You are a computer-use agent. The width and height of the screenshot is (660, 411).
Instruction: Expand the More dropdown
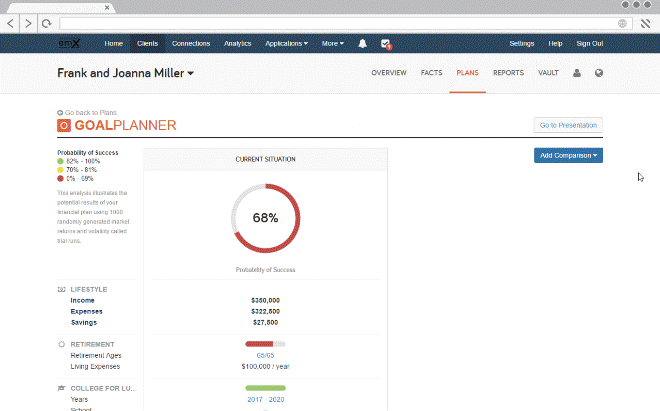(333, 43)
